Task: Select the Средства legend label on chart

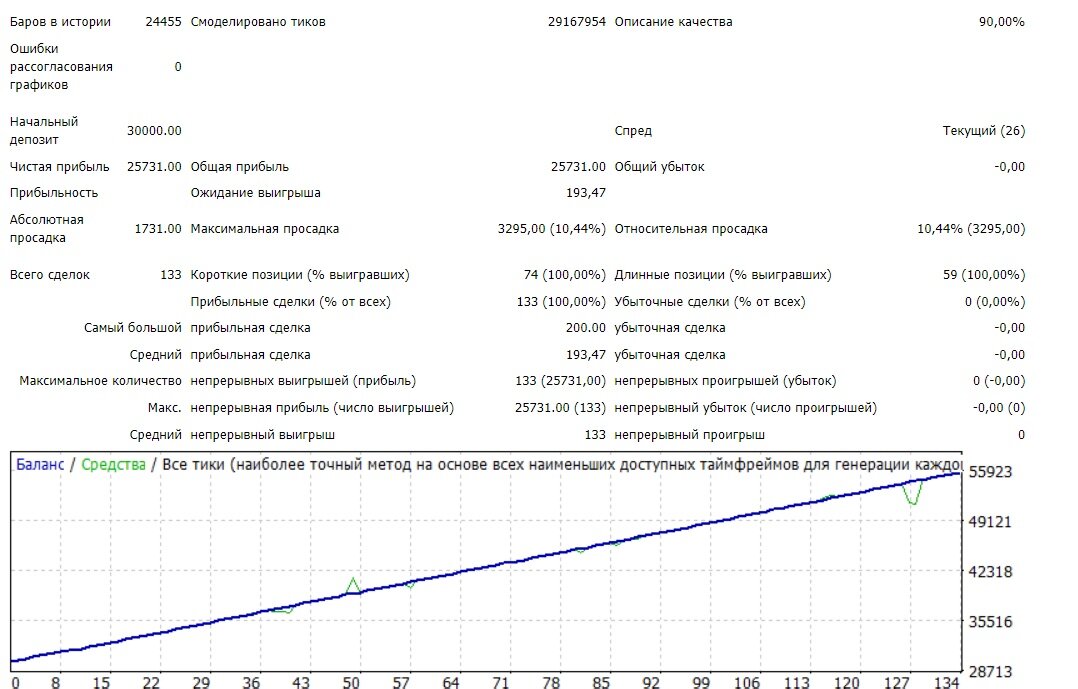Action: point(113,464)
